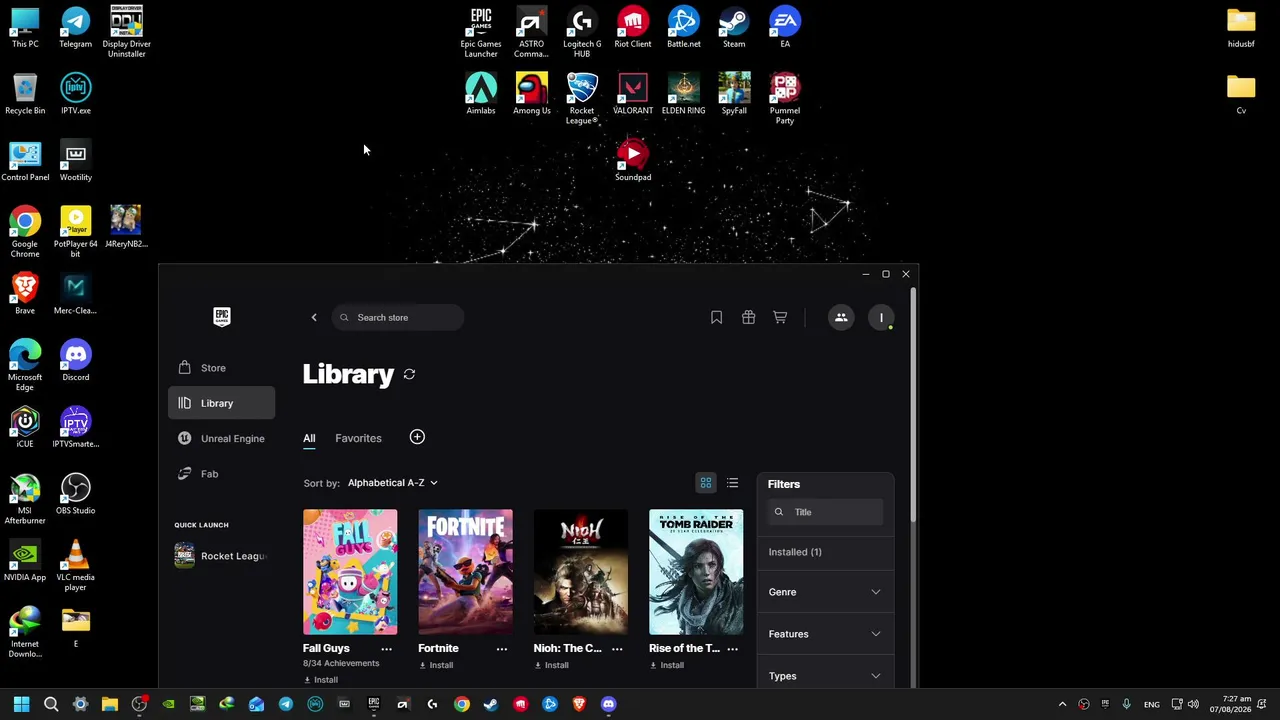Open the Fall Guys cover thumbnail
Viewport: 1280px width, 720px height.
[350, 572]
